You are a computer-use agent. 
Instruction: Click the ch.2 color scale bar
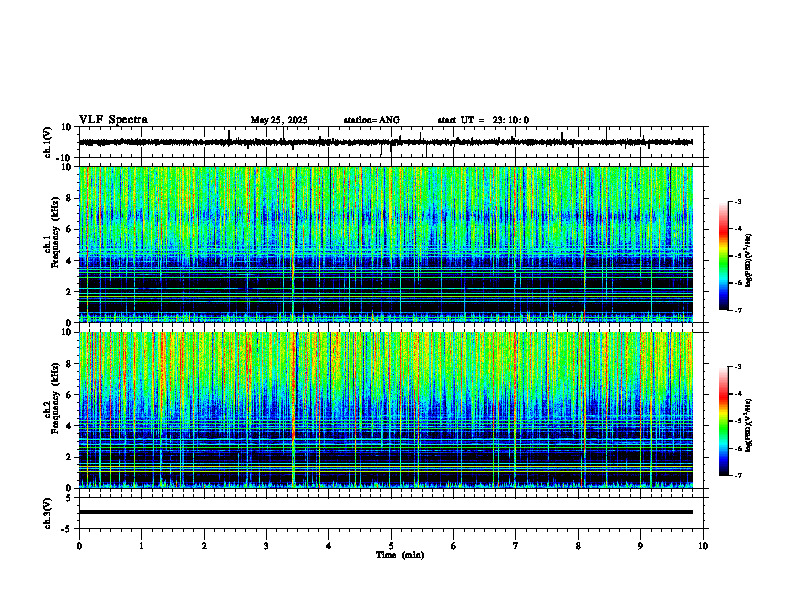click(x=723, y=421)
